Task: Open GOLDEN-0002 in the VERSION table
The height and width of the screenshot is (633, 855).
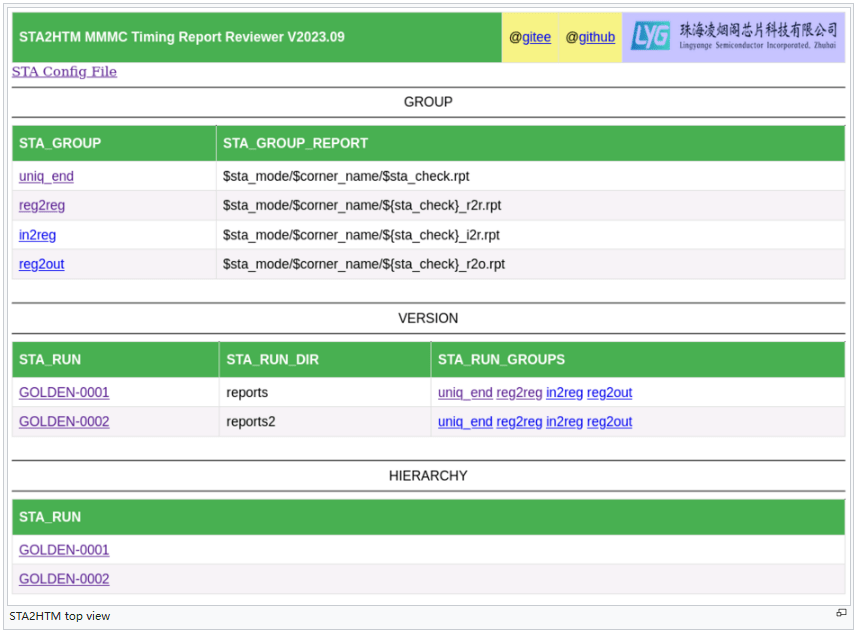Action: (x=64, y=422)
